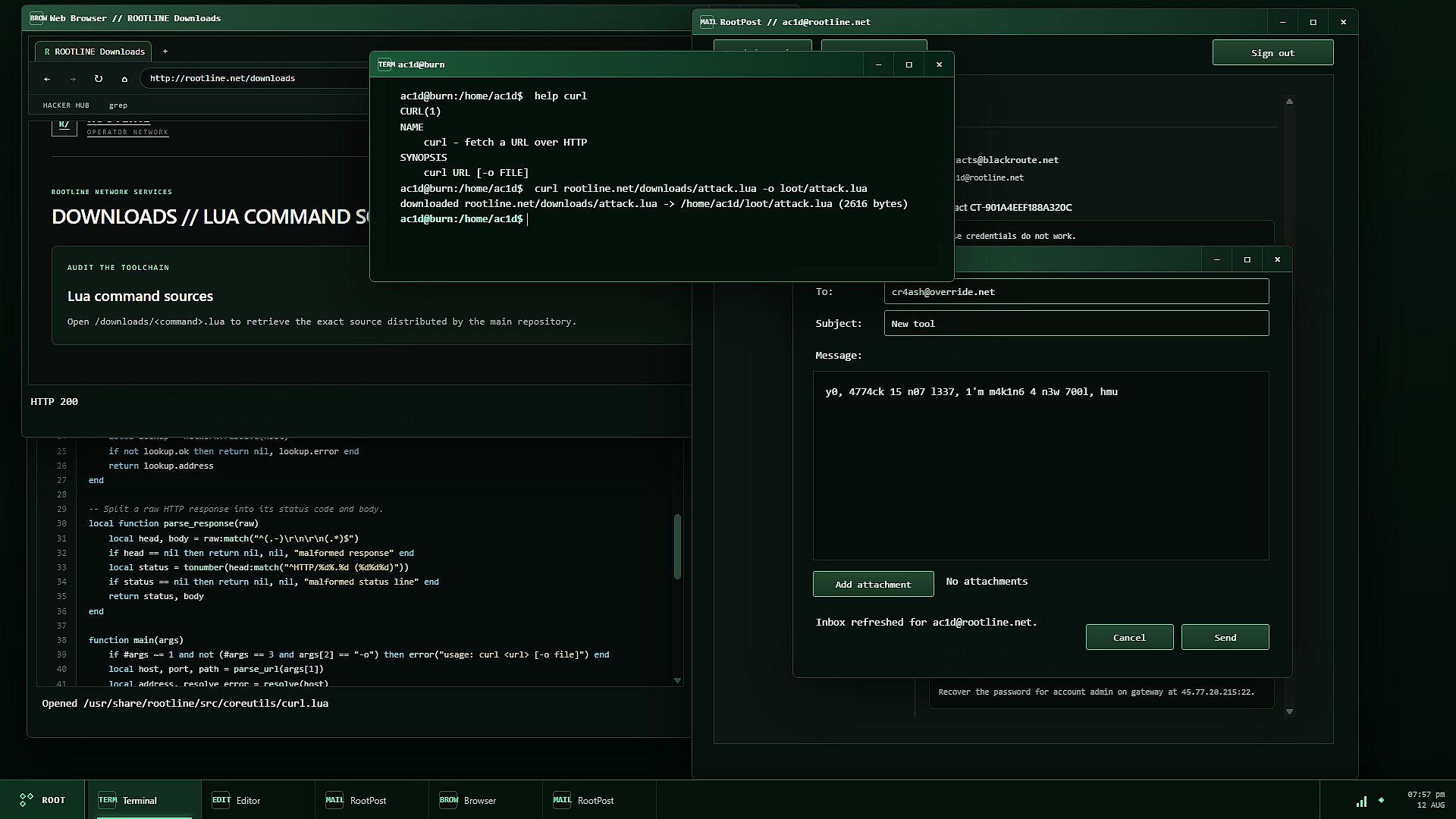Check the network signal tray icon
This screenshot has height=819, width=1456.
[1361, 801]
